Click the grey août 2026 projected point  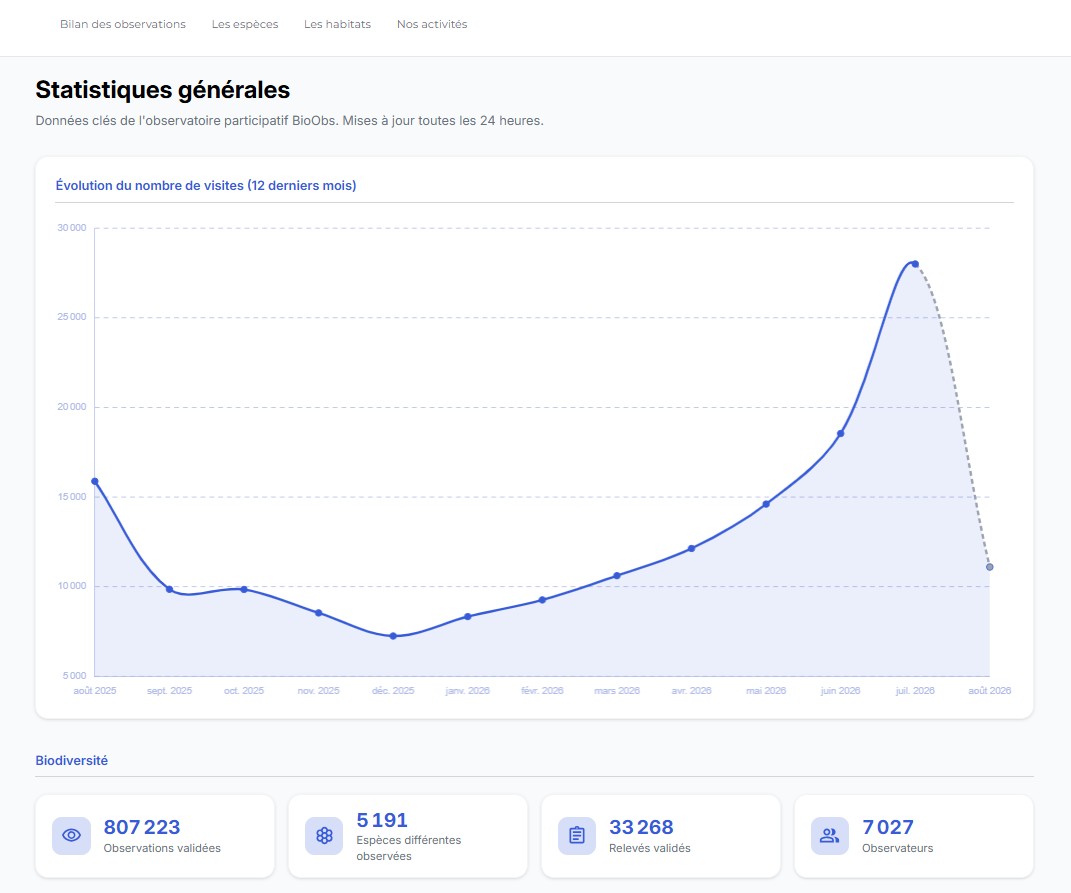click(990, 567)
